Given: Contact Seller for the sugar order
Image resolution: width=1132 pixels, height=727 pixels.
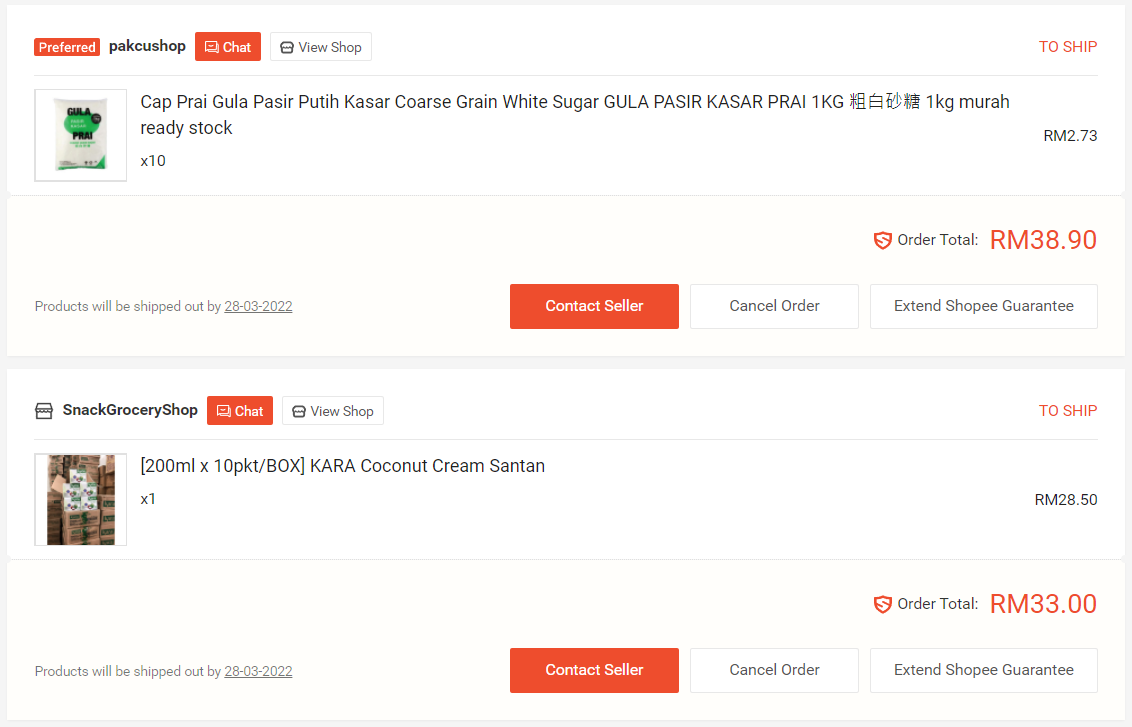Looking at the screenshot, I should pyautogui.click(x=594, y=306).
